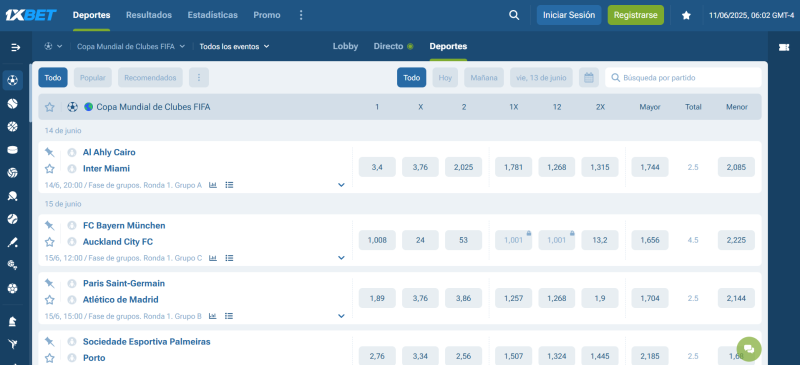Open the Deportes top menu
This screenshot has height=365, width=800.
[x=91, y=15]
